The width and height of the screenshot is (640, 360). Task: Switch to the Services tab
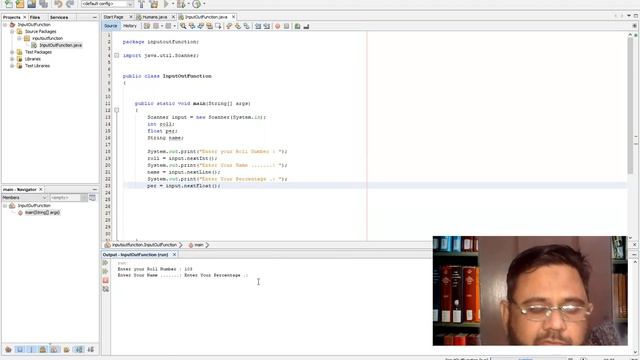[59, 17]
